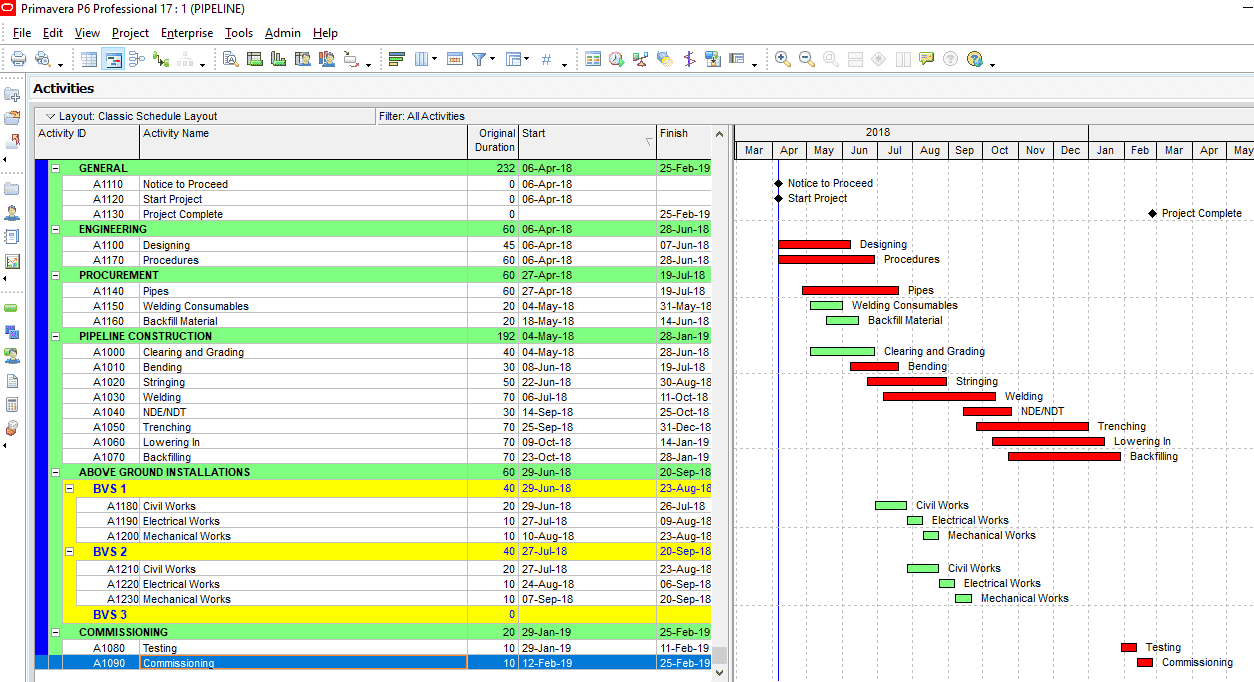Open the Classic Schedule Layout dropdown arrow
Viewport: 1254px width, 682px height.
tap(50, 116)
